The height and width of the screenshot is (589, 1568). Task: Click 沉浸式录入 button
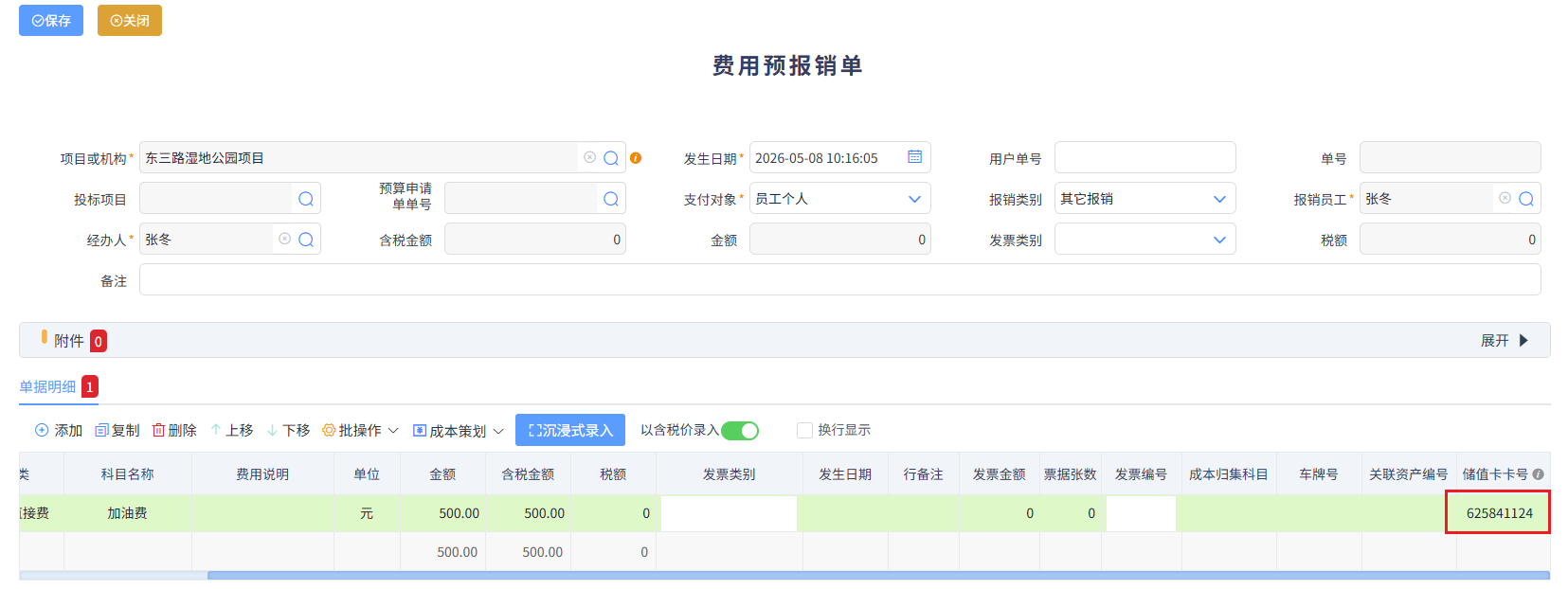(570, 430)
